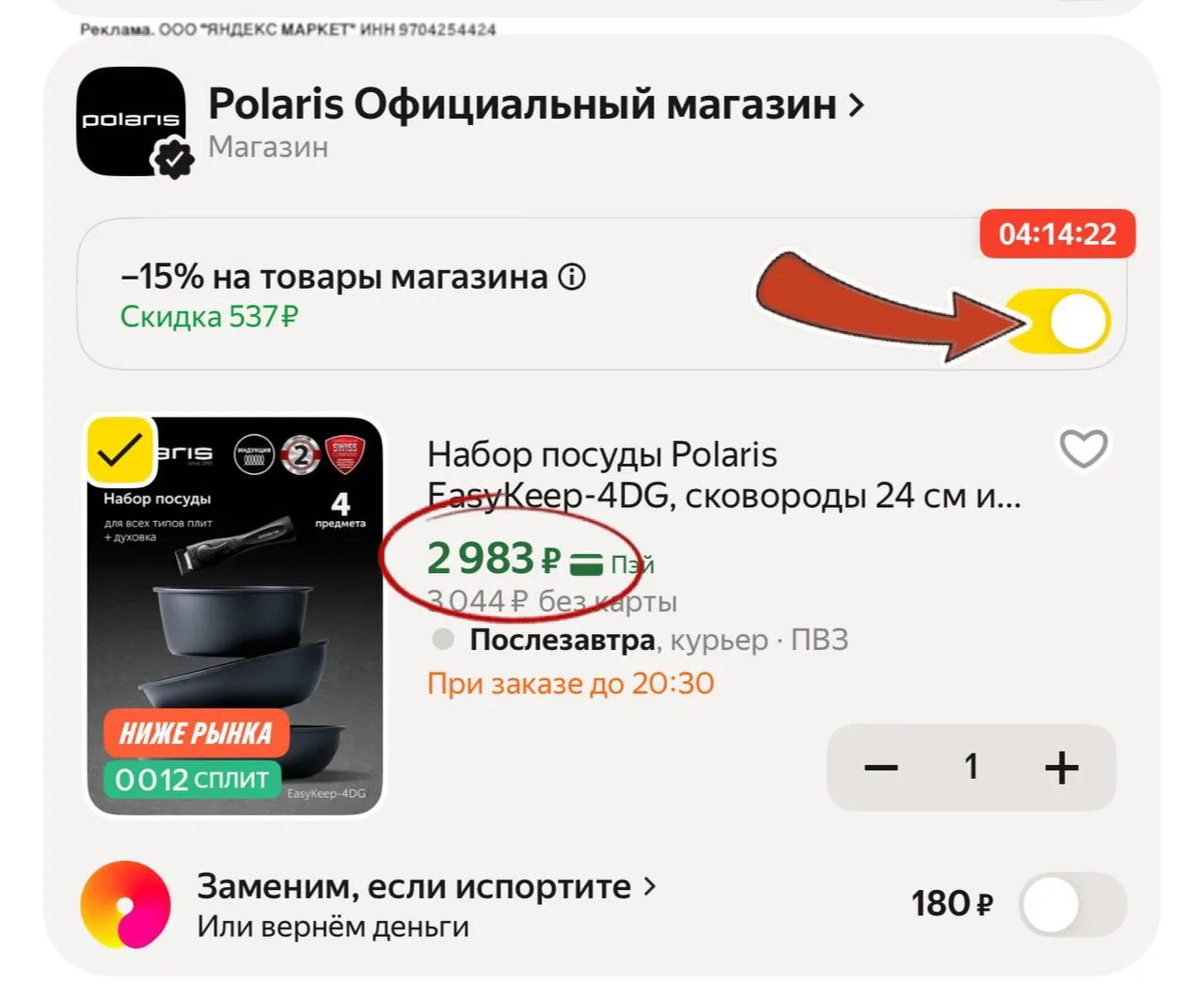This screenshot has width=1204, height=985.
Task: Expand Polaris Официальный магазин via chevron
Action: coord(856,104)
